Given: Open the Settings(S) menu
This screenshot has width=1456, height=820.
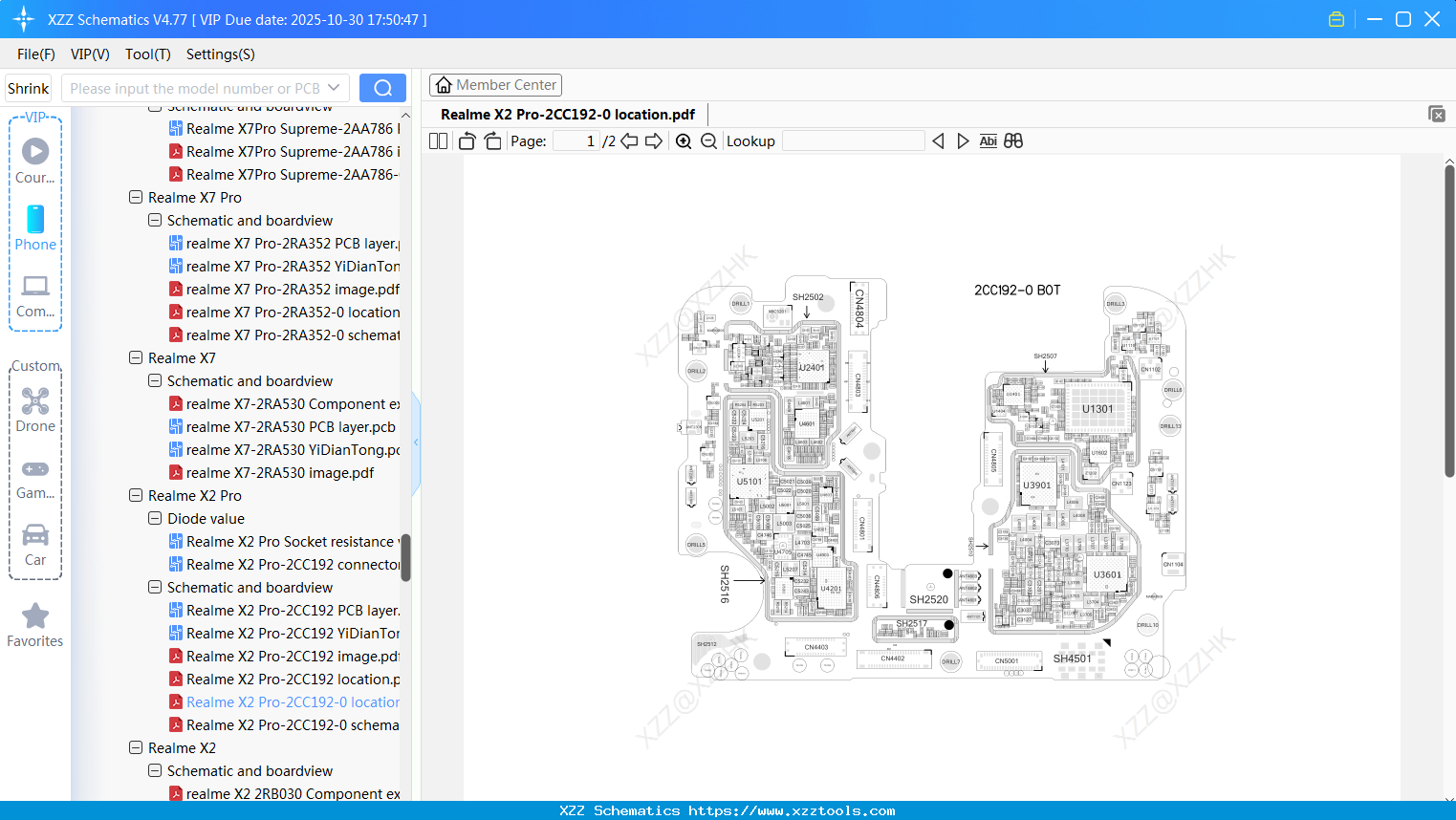Looking at the screenshot, I should click(220, 54).
